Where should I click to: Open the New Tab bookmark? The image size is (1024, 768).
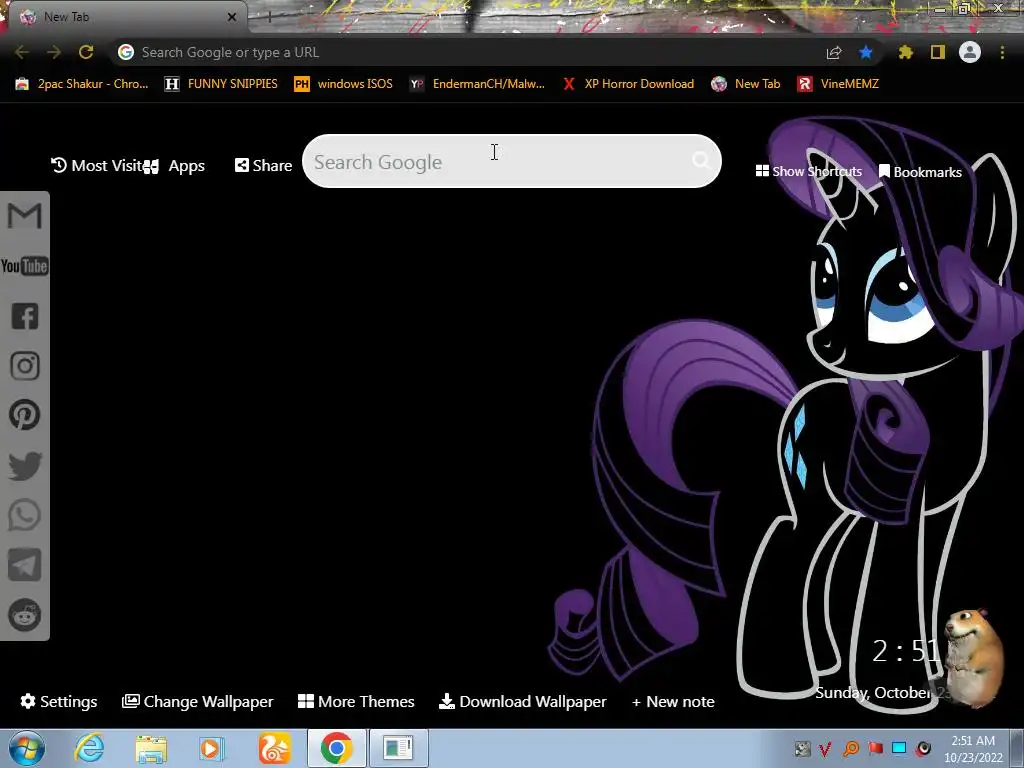746,84
